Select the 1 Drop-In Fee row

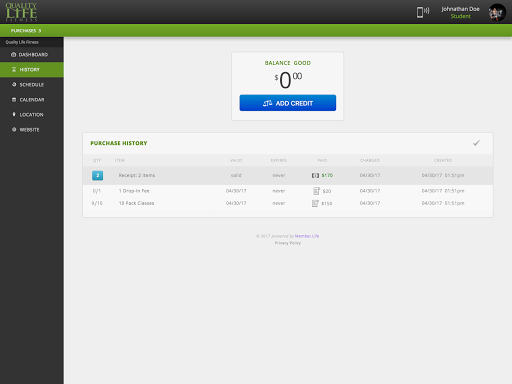pyautogui.click(x=288, y=191)
